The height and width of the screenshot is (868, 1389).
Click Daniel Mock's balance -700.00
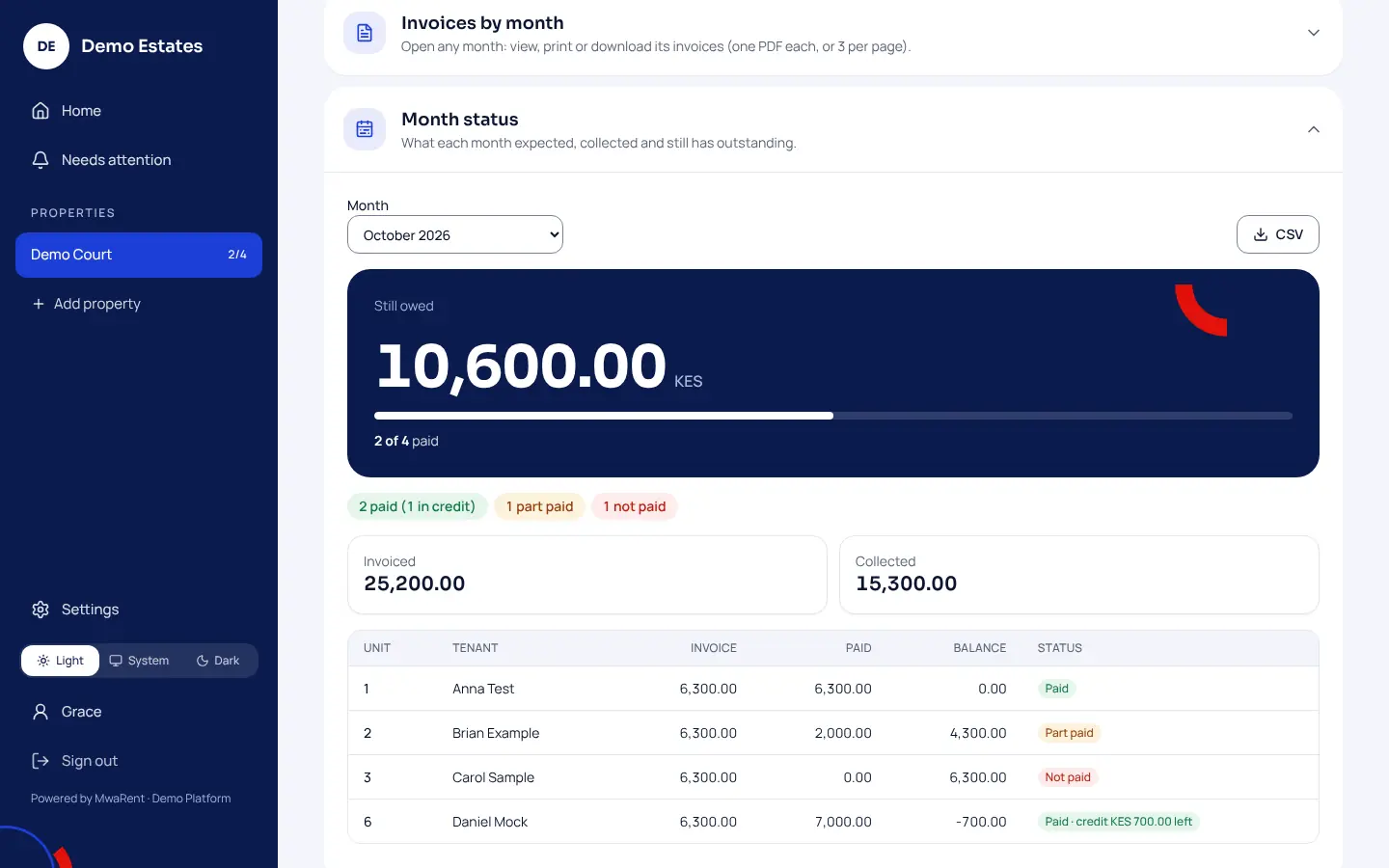coord(981,822)
